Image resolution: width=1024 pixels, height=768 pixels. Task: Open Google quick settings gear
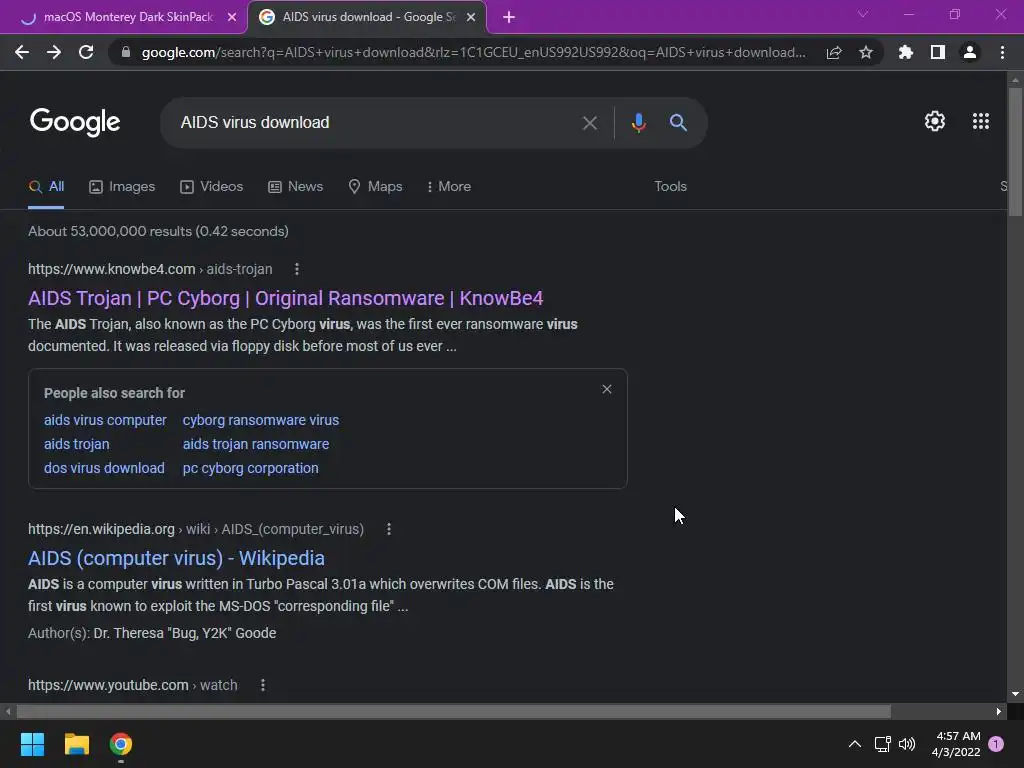[x=935, y=121]
